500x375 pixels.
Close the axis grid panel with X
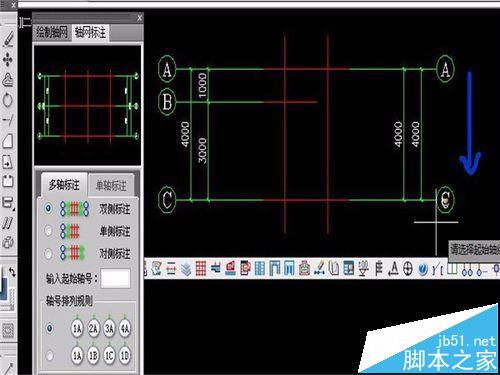140,18
